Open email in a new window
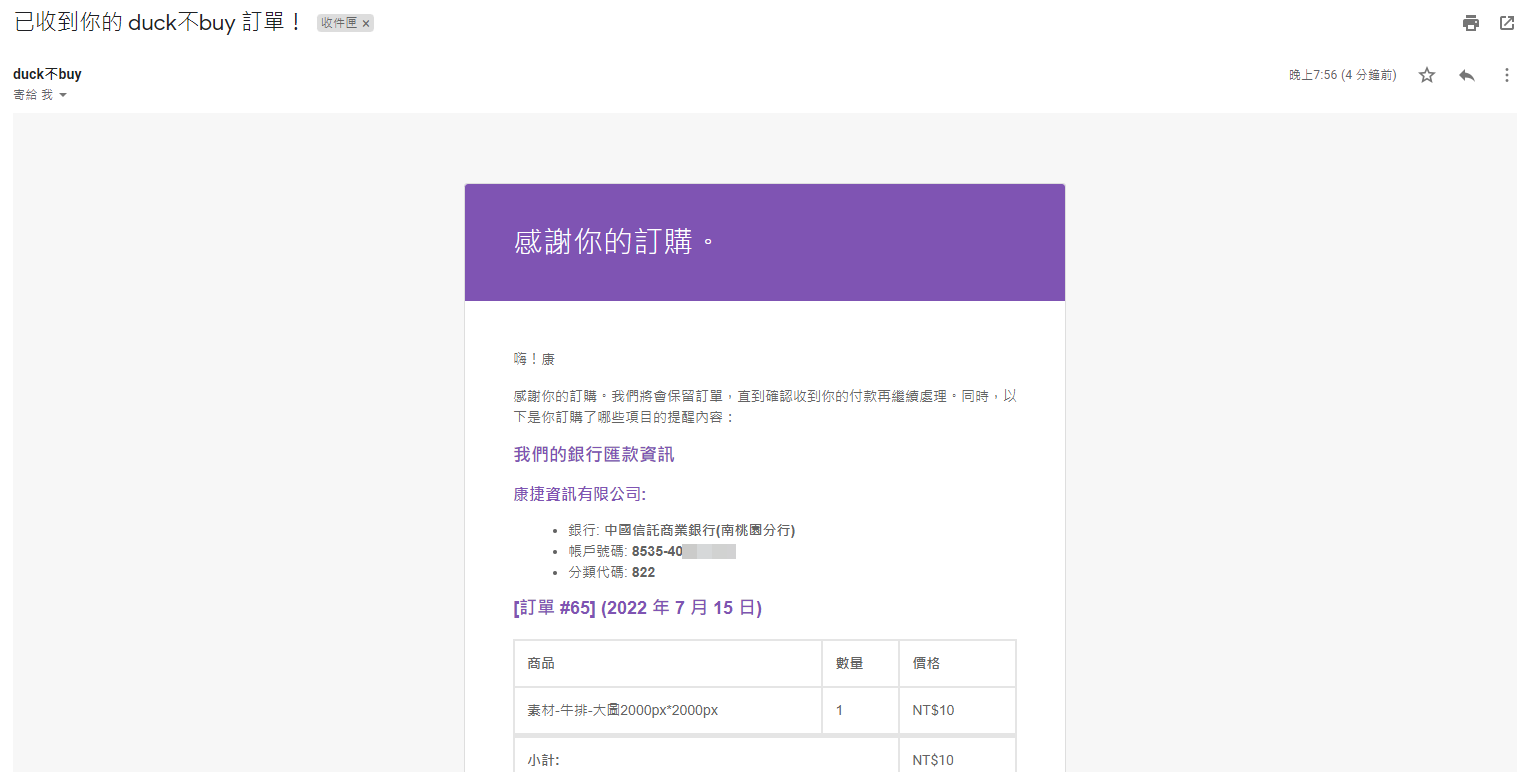The image size is (1525, 772). pos(1506,23)
